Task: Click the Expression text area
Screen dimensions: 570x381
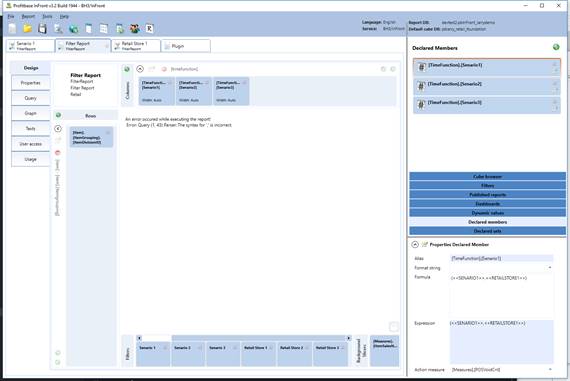Action: coord(502,342)
